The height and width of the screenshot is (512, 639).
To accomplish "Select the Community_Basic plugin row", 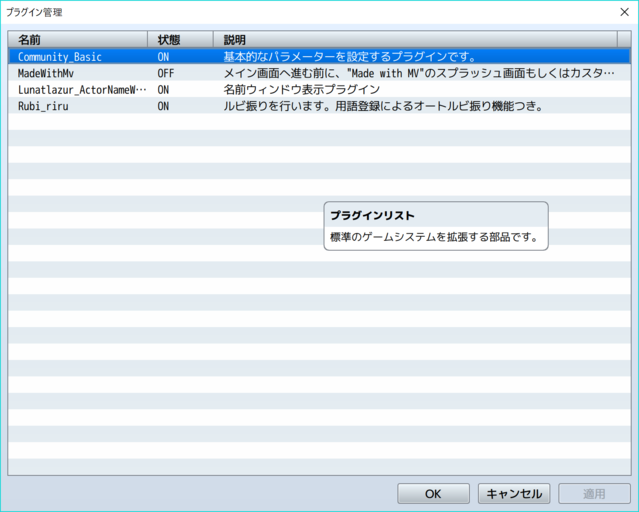I will [320, 56].
